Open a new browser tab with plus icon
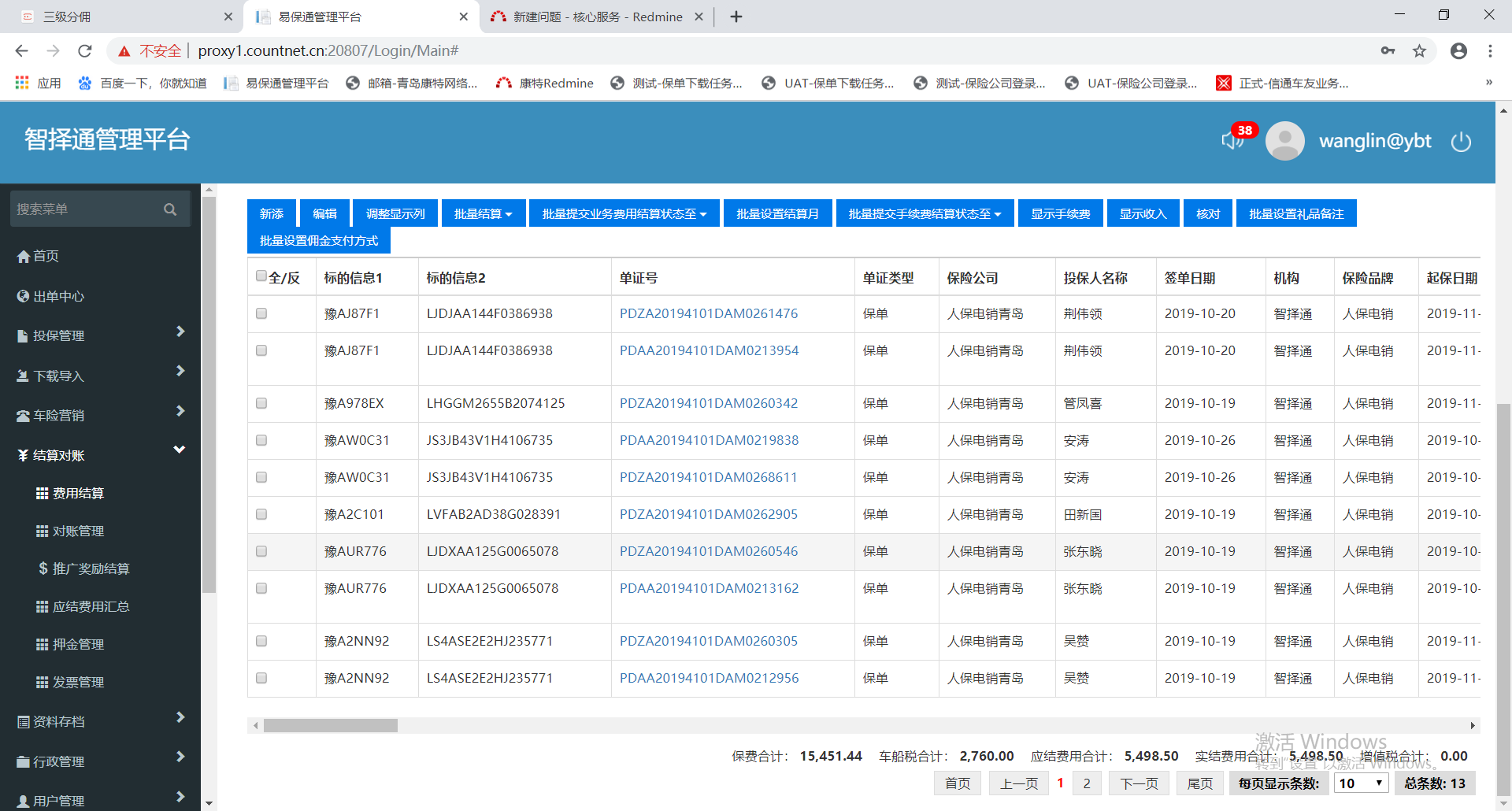Viewport: 1512px width, 811px height. 736,17
